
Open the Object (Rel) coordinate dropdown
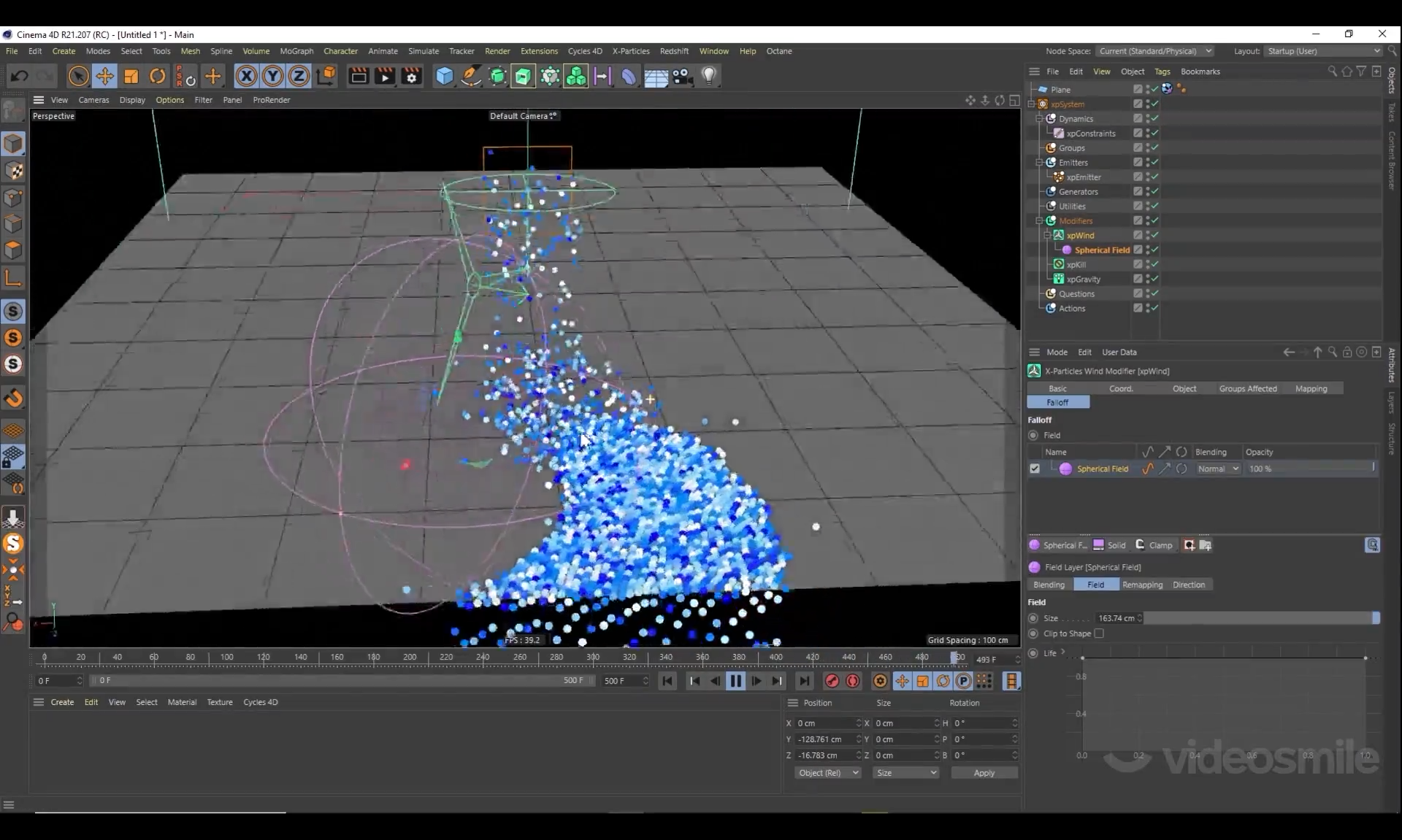point(827,773)
